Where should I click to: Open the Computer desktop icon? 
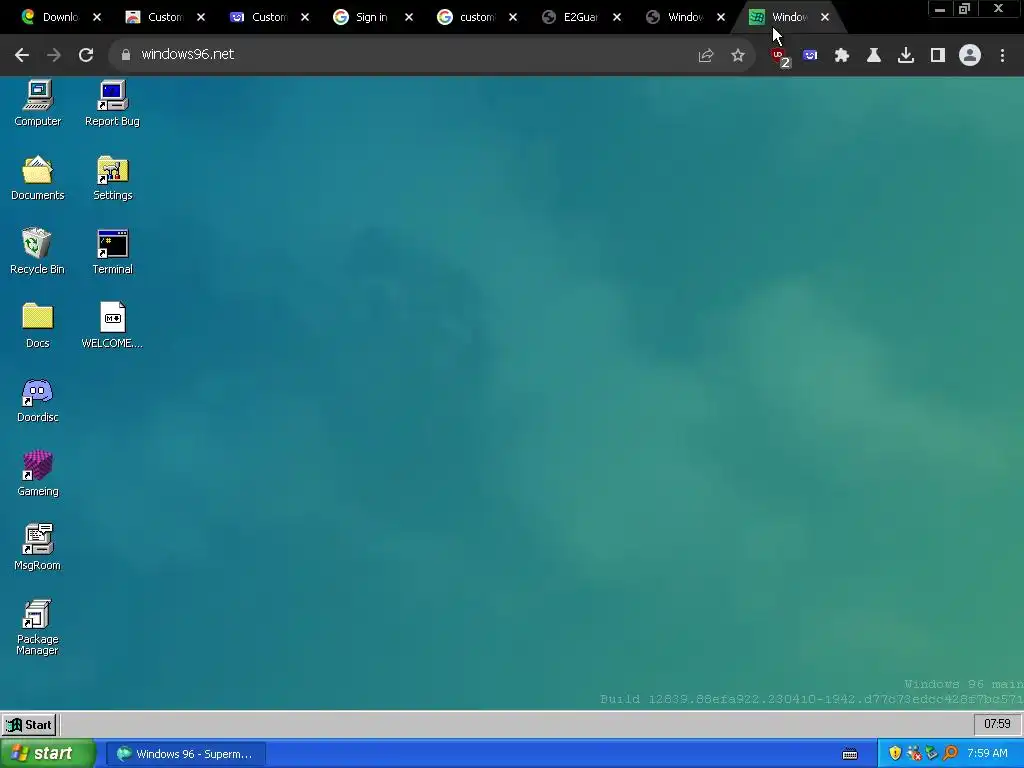tap(38, 103)
